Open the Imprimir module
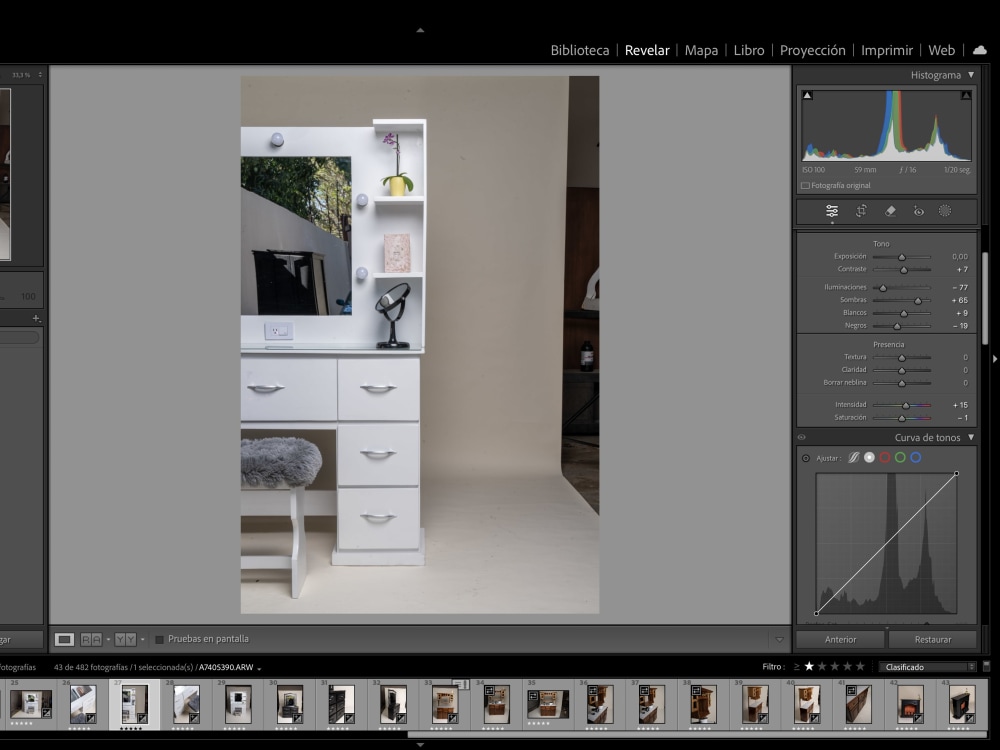The image size is (1000, 750). click(886, 50)
